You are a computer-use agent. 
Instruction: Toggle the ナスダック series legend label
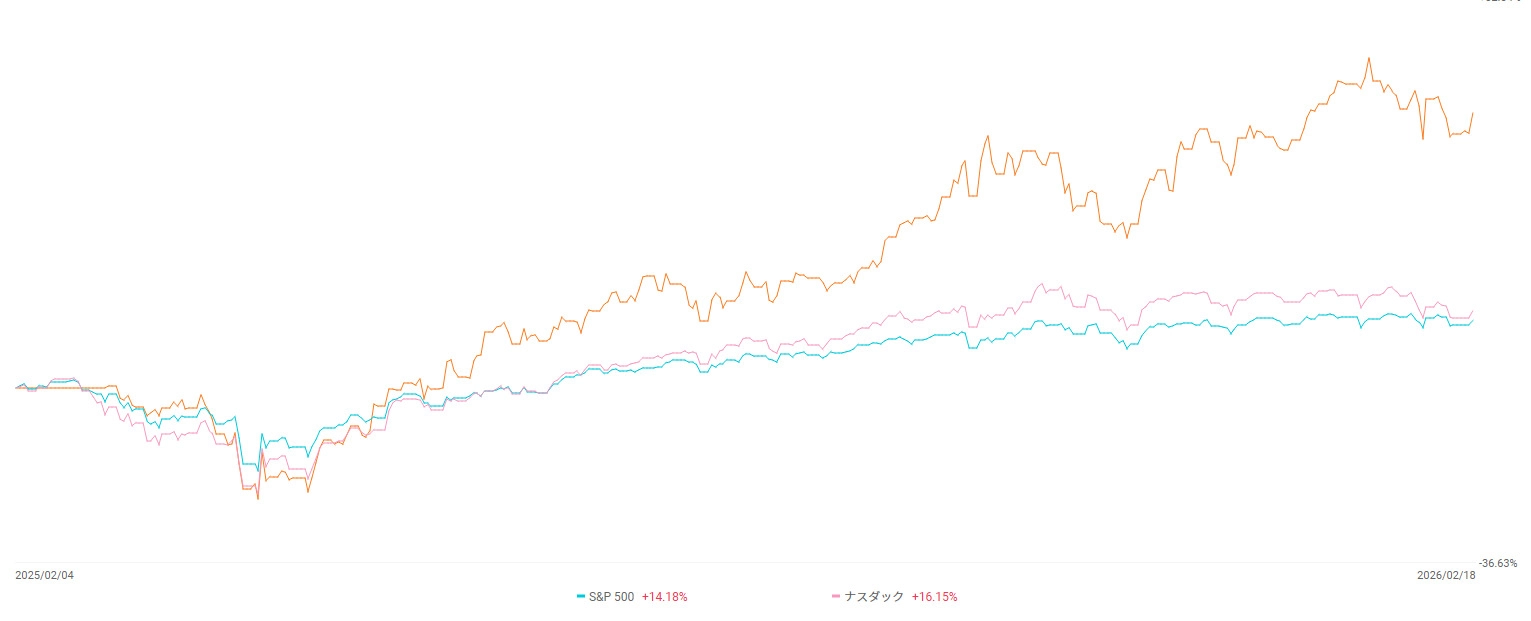pos(874,597)
